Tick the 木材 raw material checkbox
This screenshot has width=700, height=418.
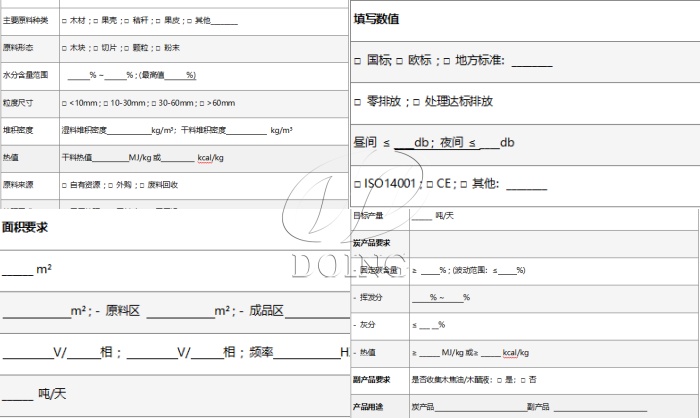64,21
